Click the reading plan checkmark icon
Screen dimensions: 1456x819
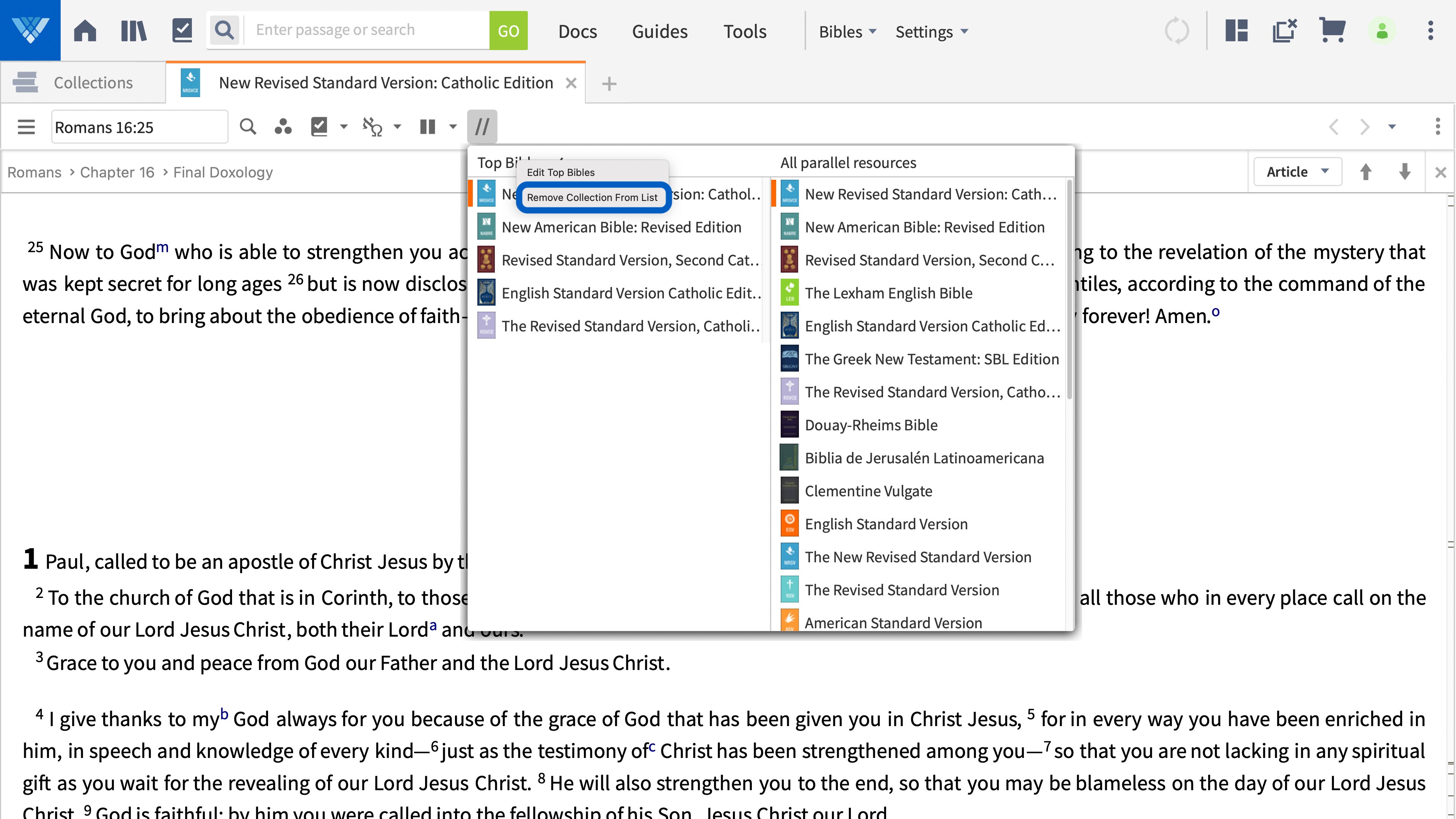click(319, 127)
